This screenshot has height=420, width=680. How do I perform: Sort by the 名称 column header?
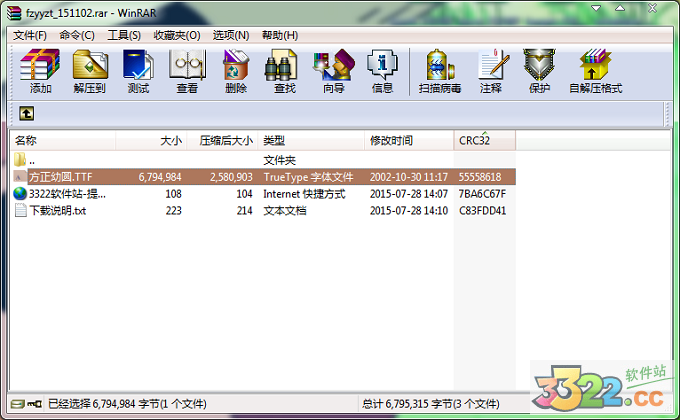(x=63, y=141)
